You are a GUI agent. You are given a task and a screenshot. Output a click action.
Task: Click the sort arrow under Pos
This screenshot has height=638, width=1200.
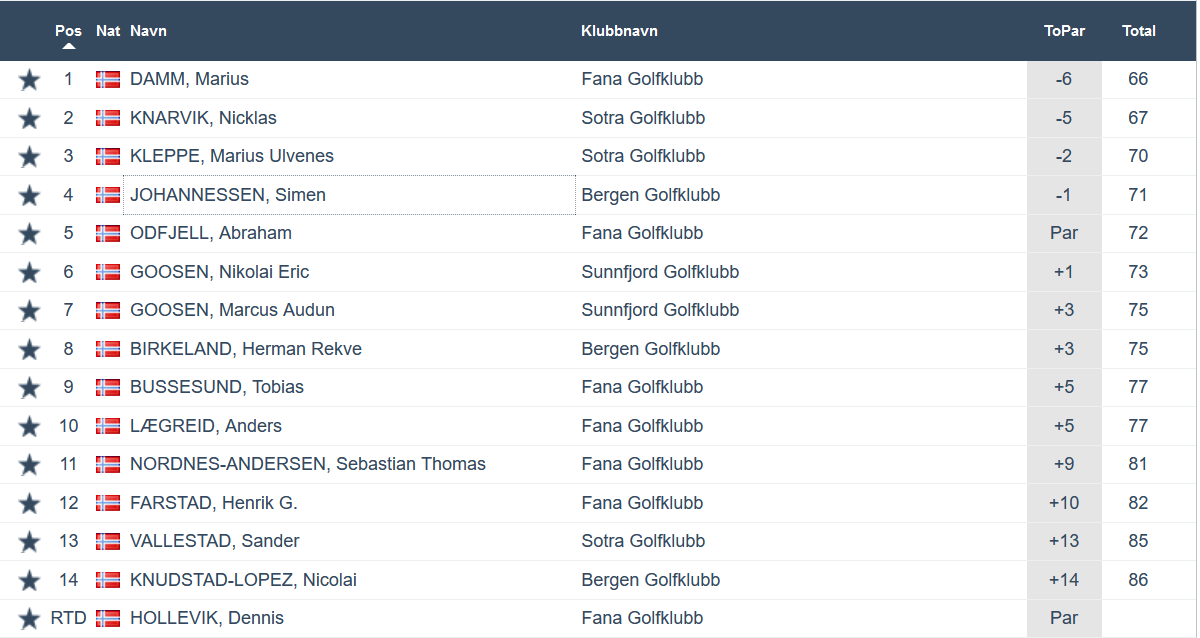68,46
